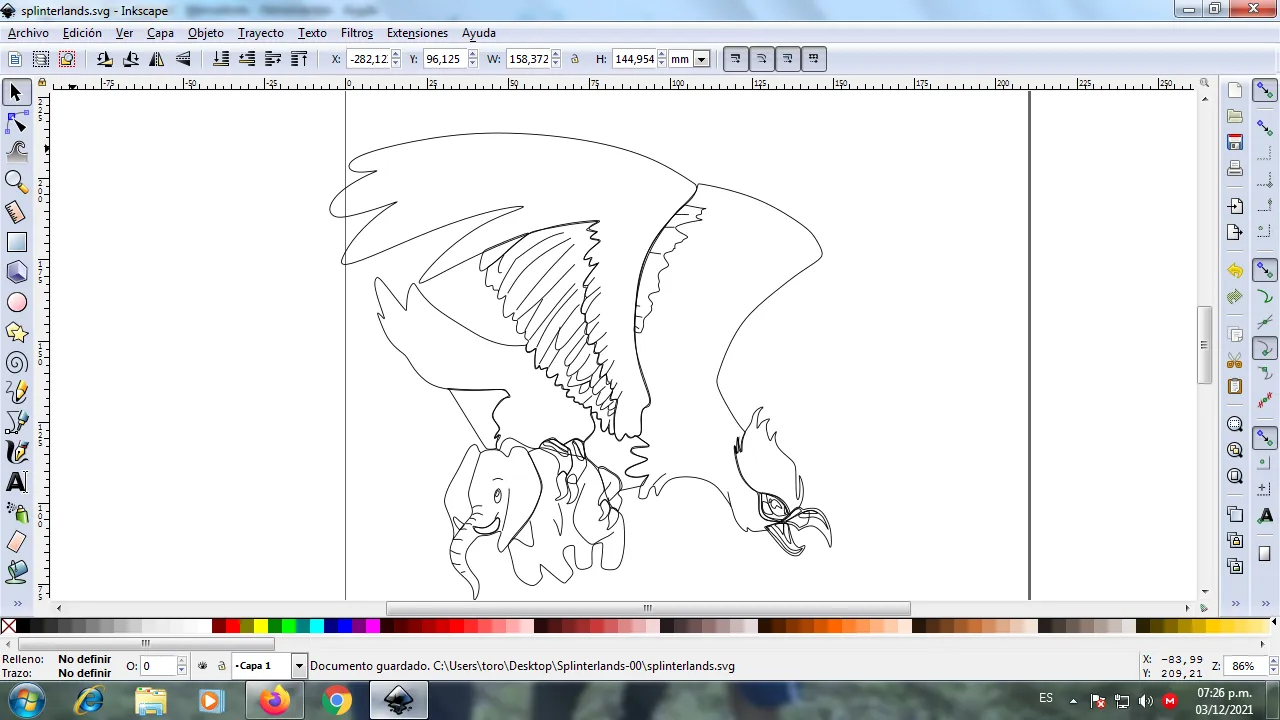Rotate selection 90° clockwise
This screenshot has width=1280, height=720.
131,59
